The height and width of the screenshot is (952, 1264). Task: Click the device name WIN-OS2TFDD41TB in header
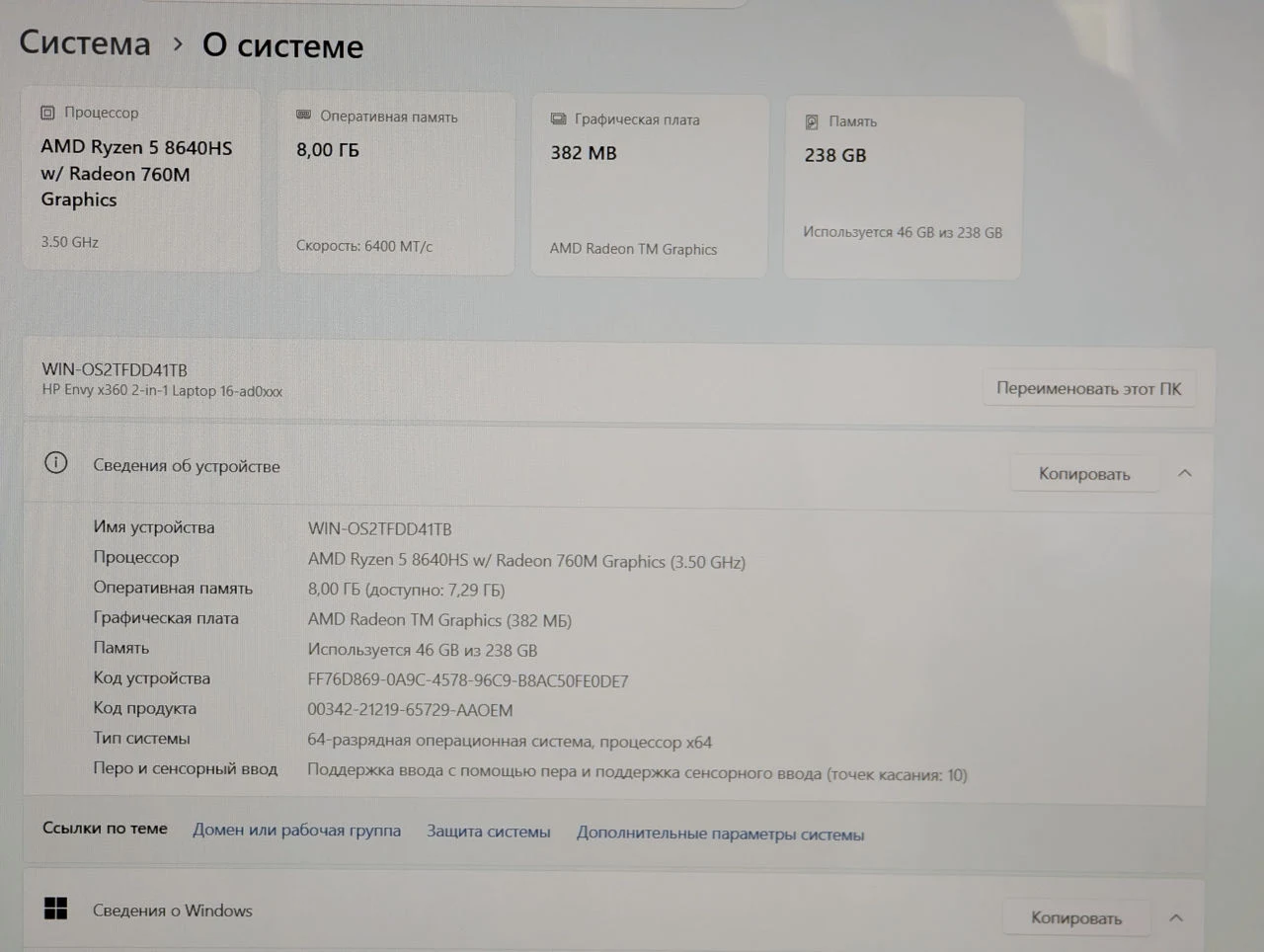(115, 369)
